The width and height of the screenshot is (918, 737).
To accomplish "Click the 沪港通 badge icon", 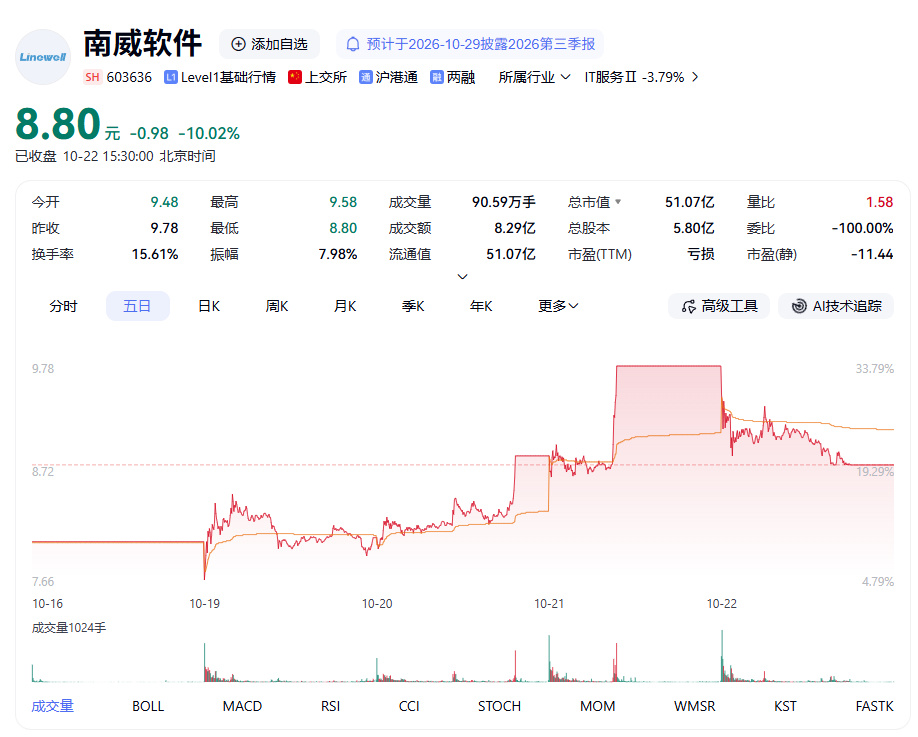I will [365, 77].
